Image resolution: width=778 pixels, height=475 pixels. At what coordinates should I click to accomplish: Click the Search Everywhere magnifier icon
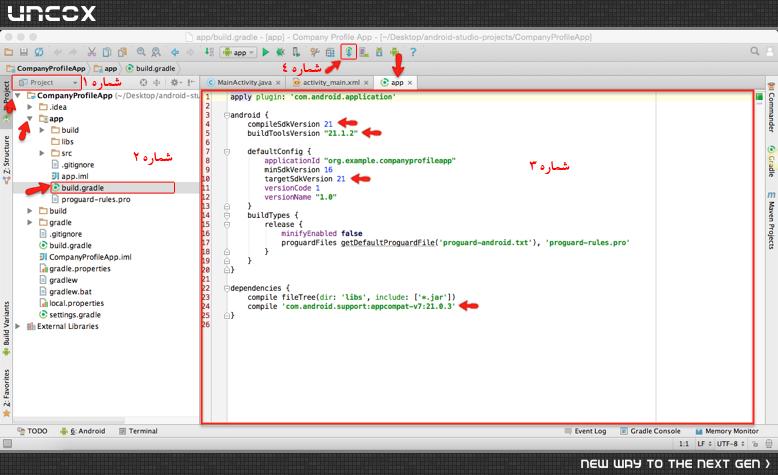(755, 51)
